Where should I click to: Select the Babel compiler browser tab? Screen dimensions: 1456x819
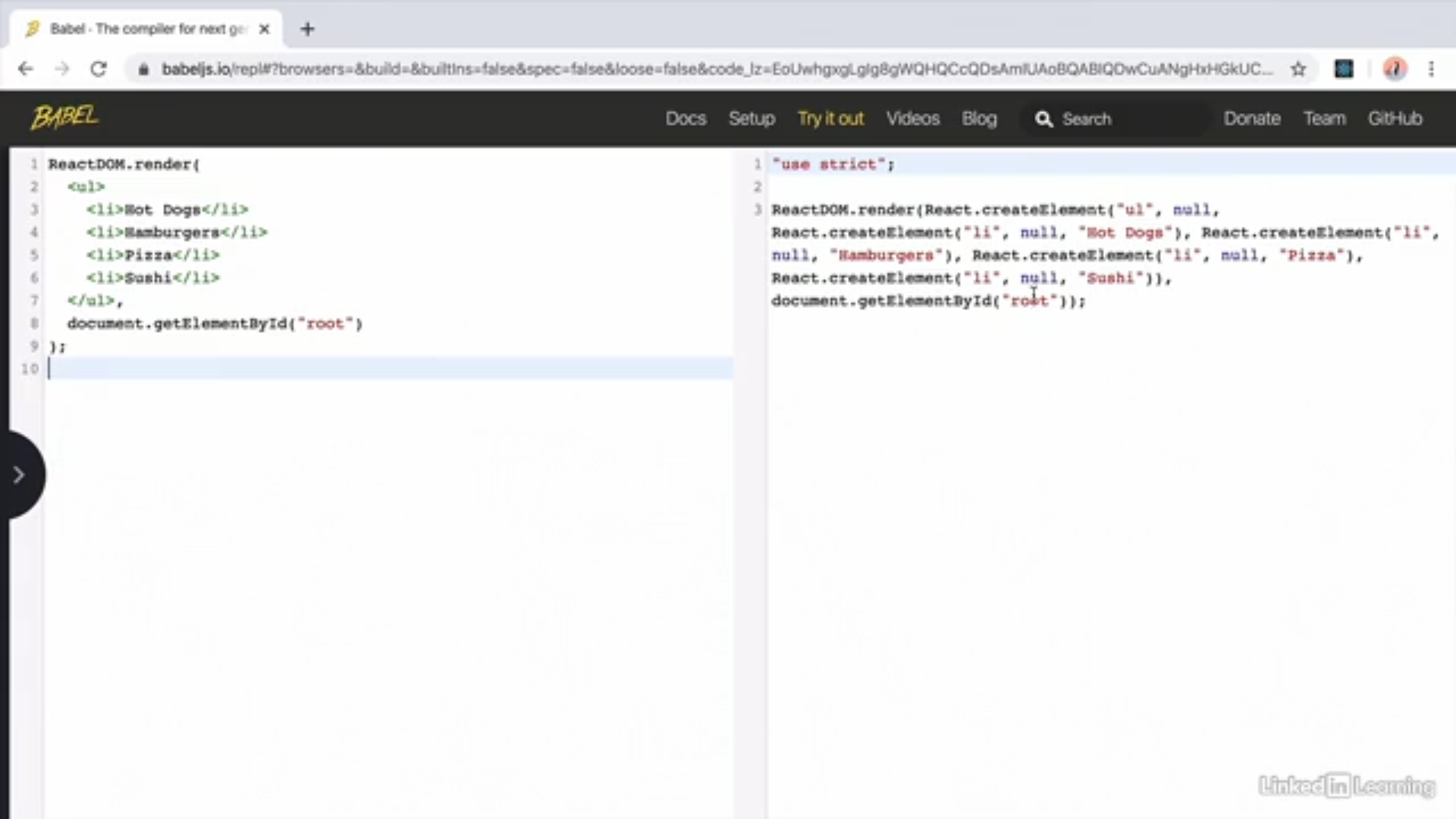pos(146,29)
